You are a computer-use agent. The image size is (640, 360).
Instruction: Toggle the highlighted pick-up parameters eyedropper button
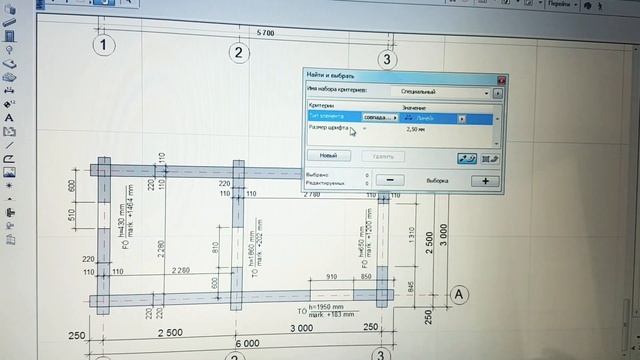coord(467,159)
